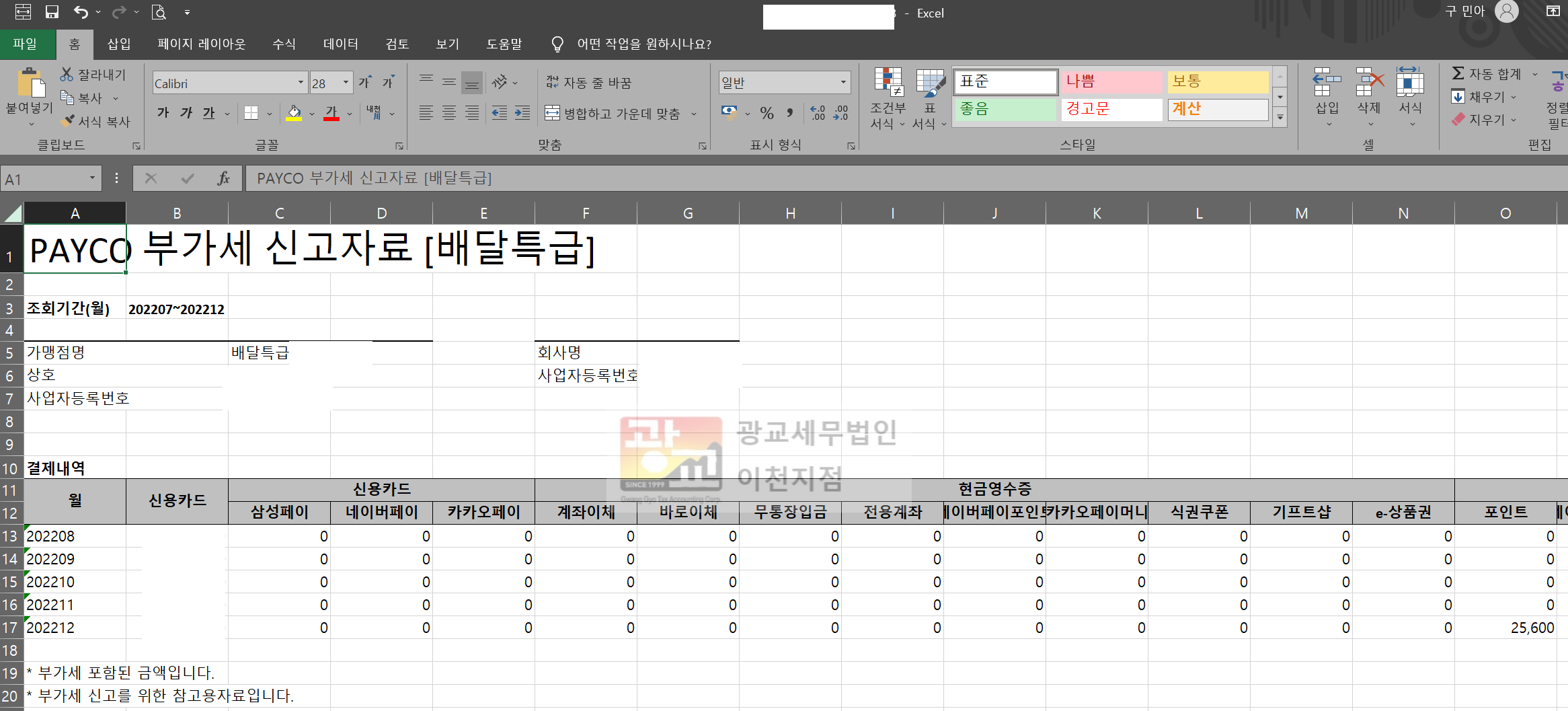Click the Copy (복사) icon

click(x=67, y=98)
